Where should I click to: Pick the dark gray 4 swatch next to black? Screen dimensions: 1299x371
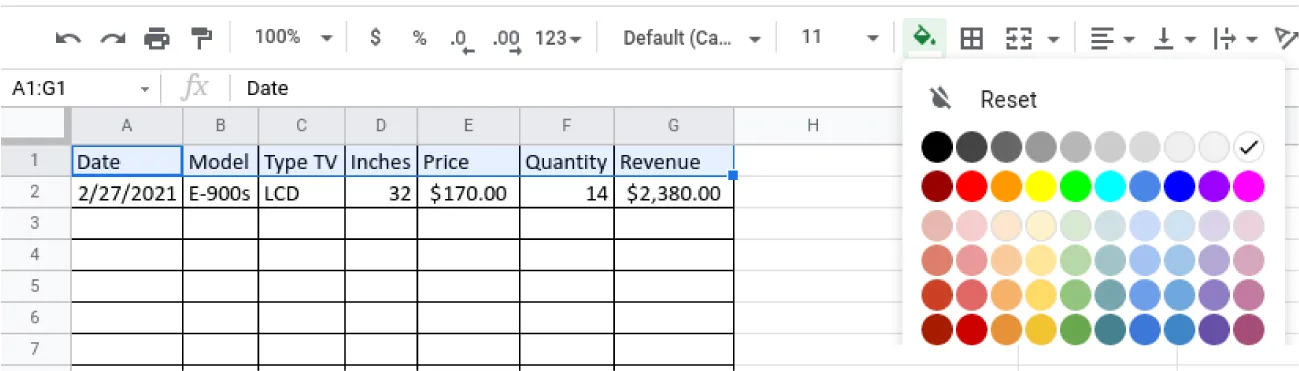pos(972,148)
